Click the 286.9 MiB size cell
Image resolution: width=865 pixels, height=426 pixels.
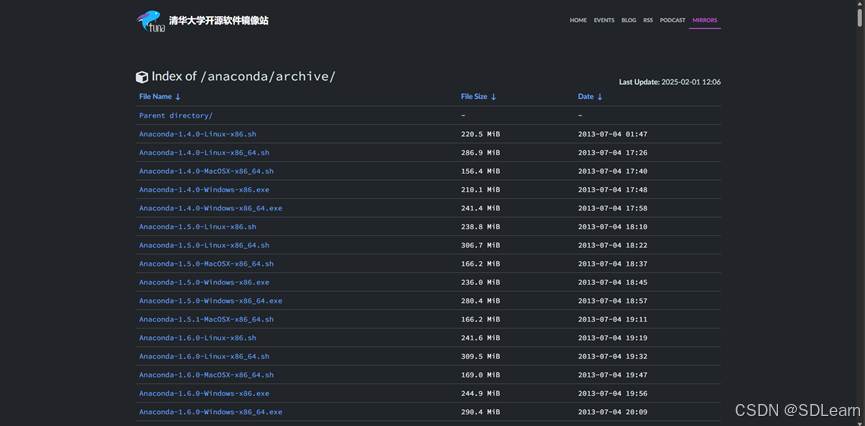pos(480,152)
